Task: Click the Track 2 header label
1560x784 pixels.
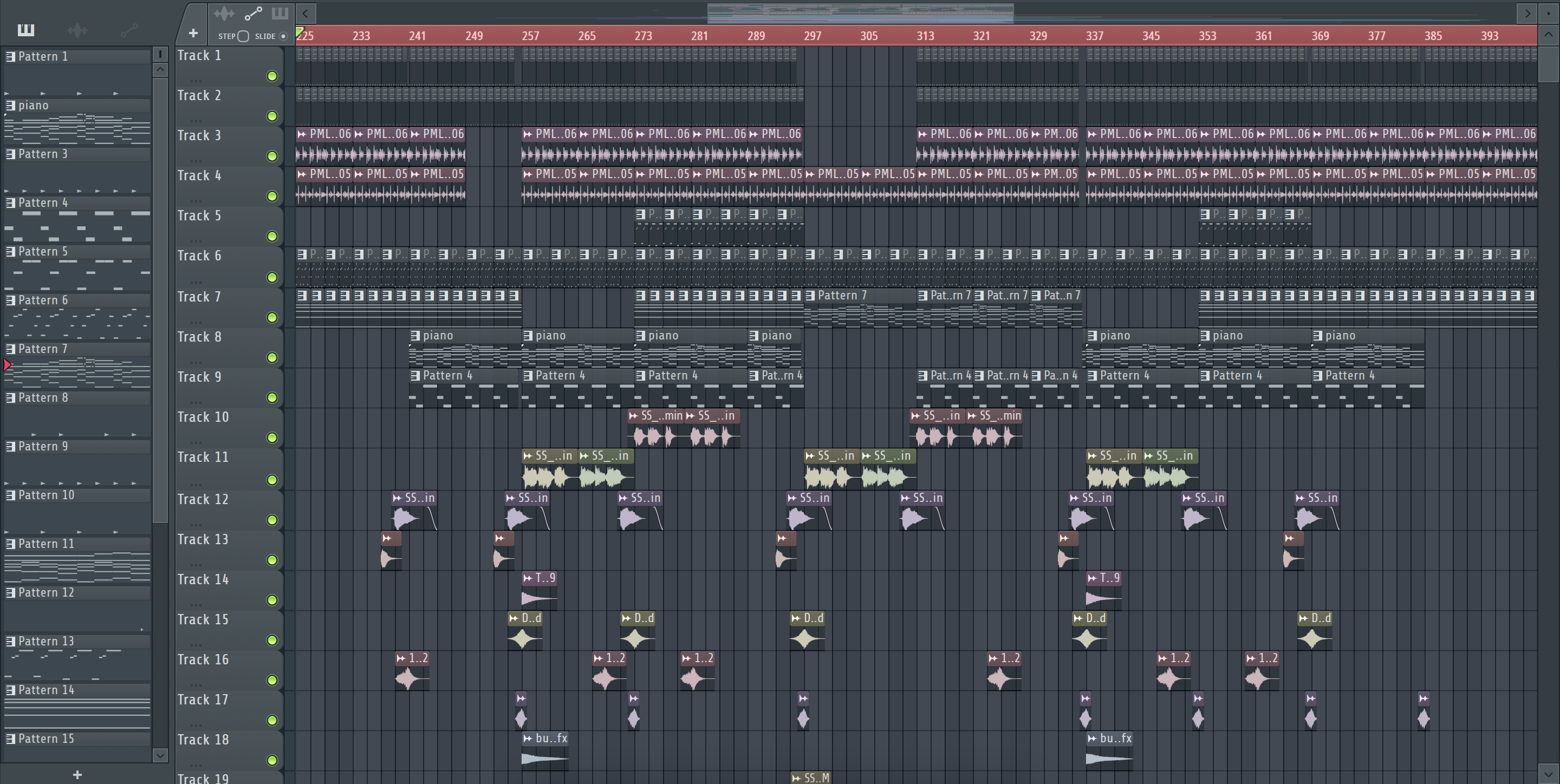Action: [x=199, y=96]
